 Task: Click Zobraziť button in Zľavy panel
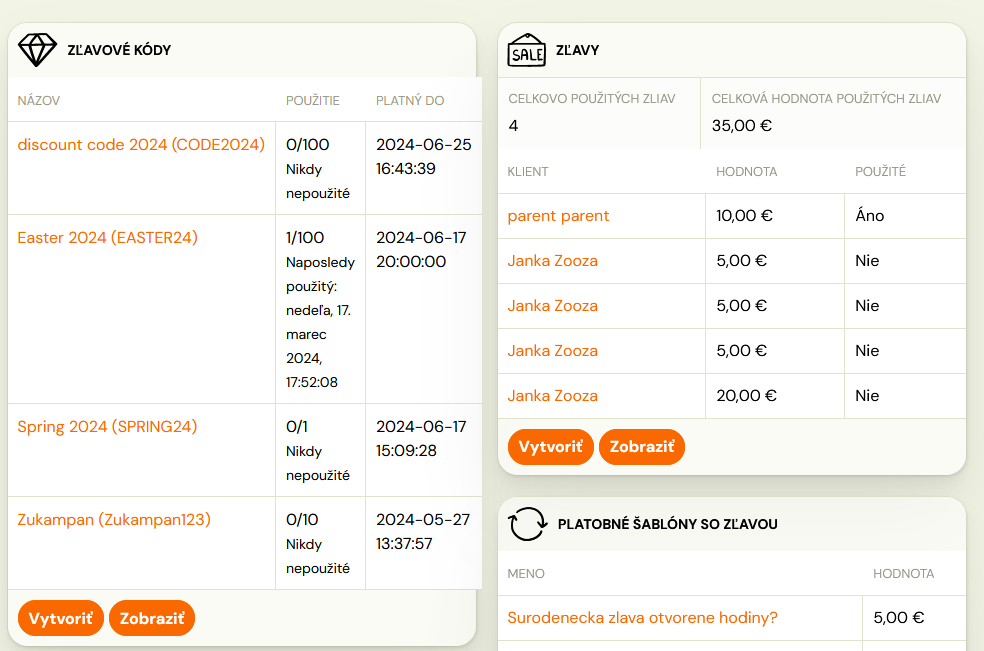click(x=642, y=447)
